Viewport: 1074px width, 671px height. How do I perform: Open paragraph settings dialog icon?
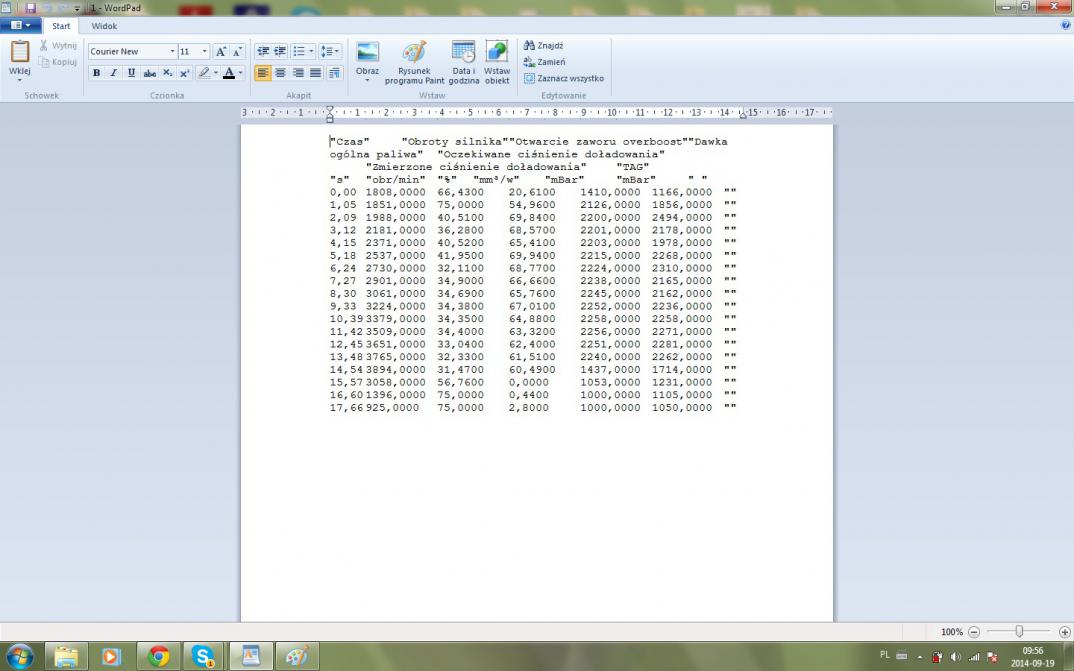(334, 73)
